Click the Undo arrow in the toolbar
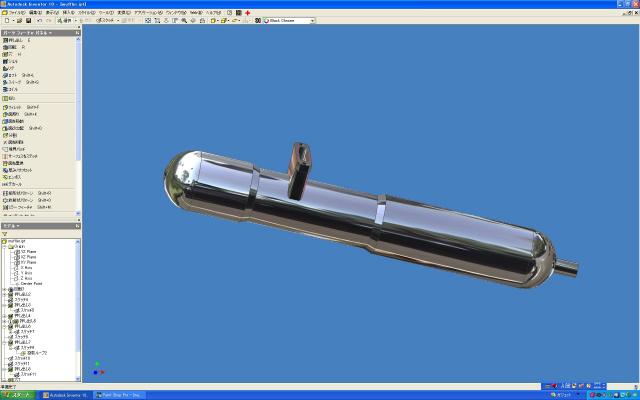The image size is (640, 400). [x=39, y=20]
